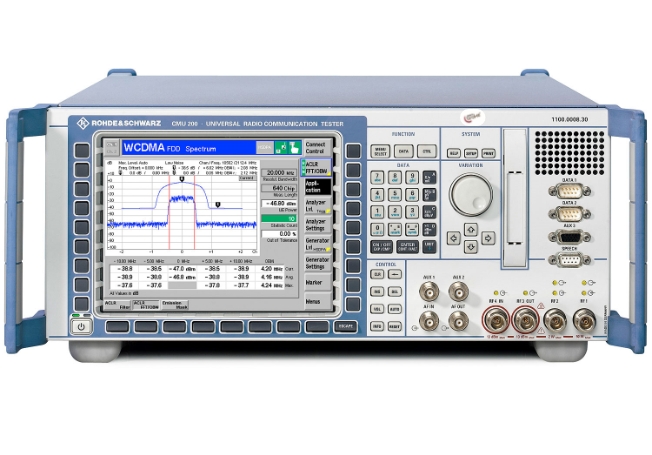Open the Analyzer Lvl softkey

[316, 205]
